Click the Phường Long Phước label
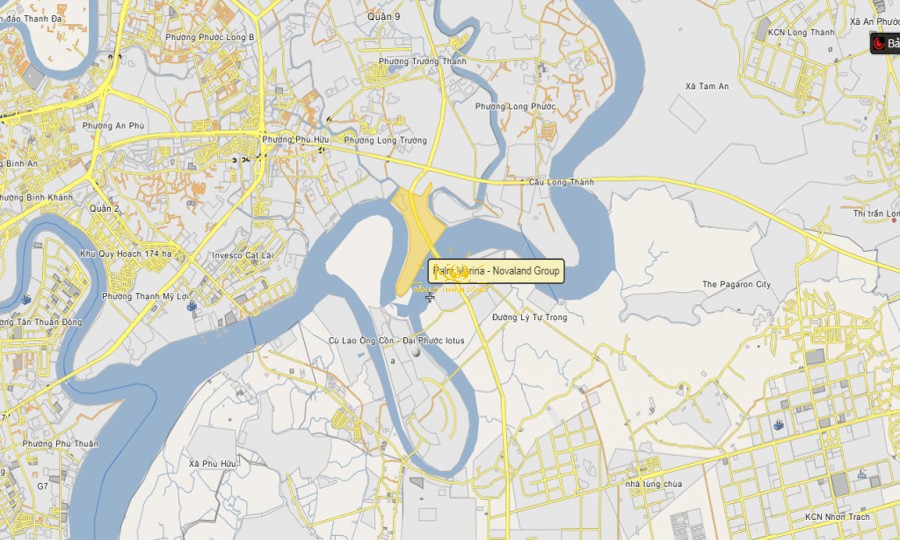The image size is (900, 540). tap(515, 107)
